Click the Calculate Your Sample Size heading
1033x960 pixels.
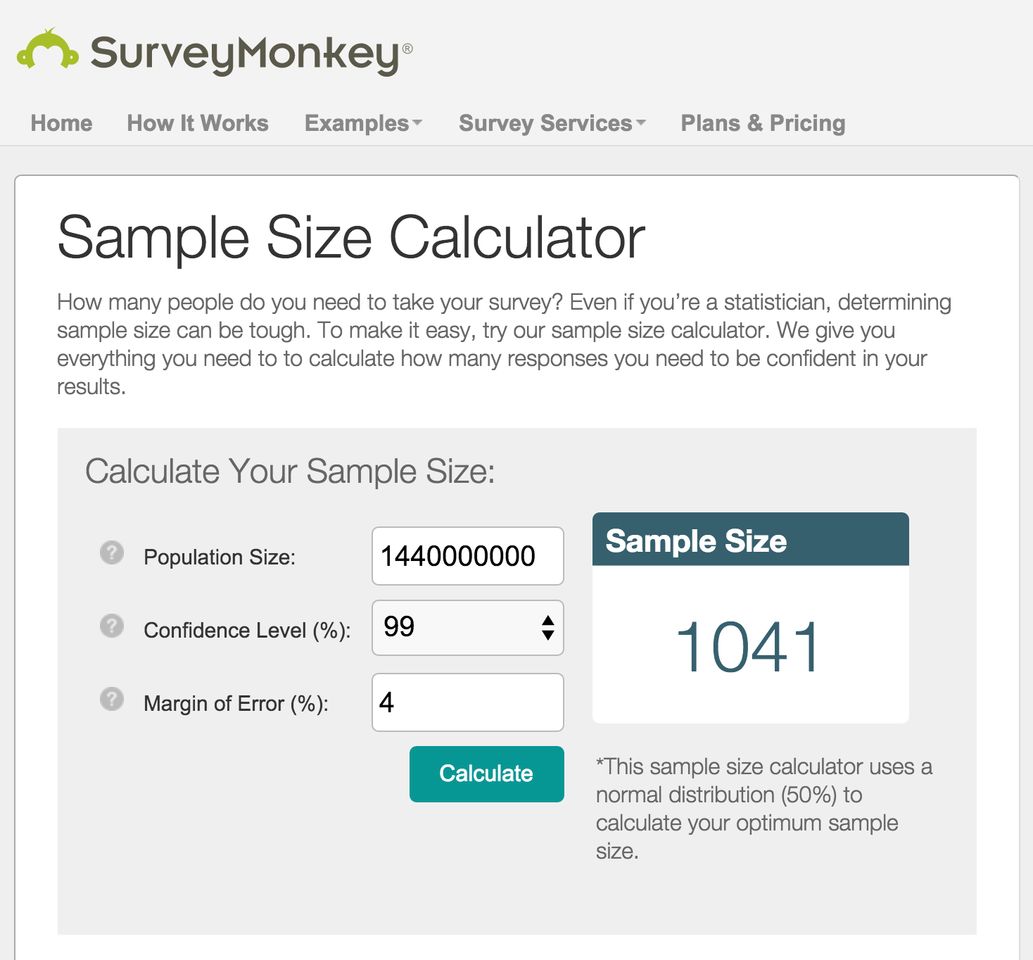click(x=290, y=472)
